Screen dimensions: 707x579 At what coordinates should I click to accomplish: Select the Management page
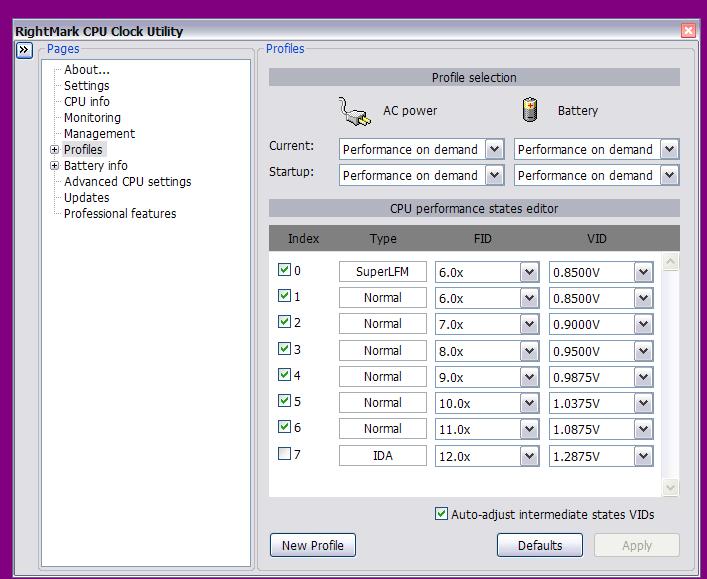point(99,133)
